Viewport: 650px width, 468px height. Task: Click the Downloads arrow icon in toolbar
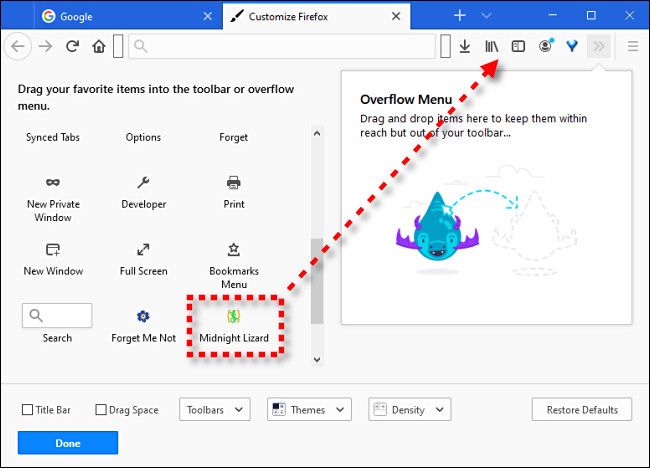click(x=465, y=46)
